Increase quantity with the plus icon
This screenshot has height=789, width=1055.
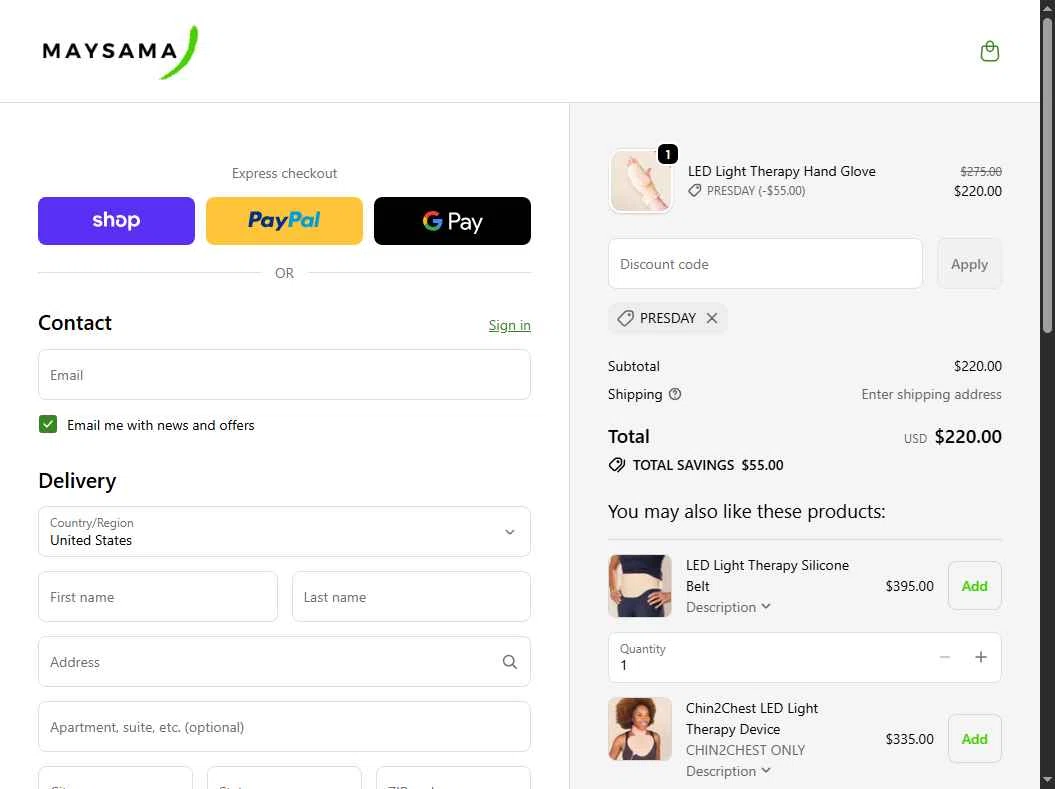pyautogui.click(x=980, y=657)
